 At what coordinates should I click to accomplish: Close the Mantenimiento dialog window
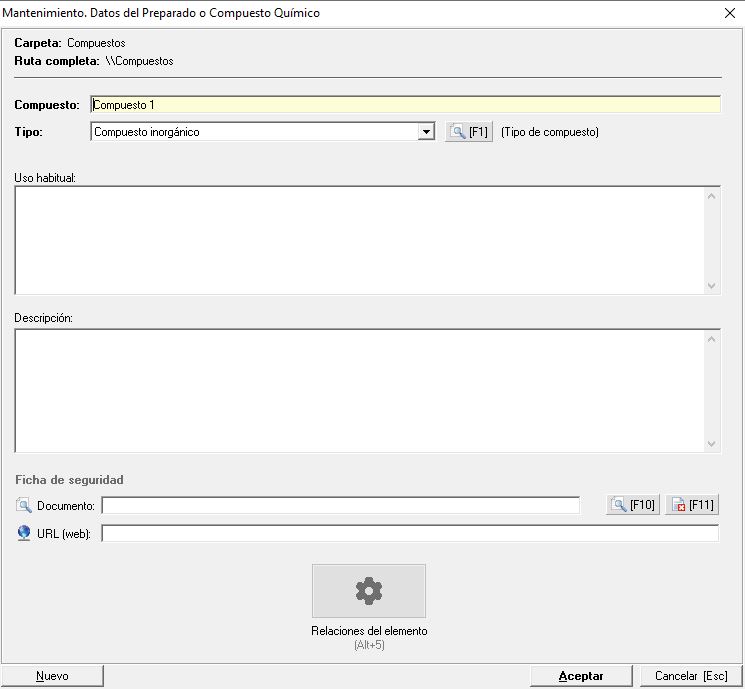click(x=728, y=13)
